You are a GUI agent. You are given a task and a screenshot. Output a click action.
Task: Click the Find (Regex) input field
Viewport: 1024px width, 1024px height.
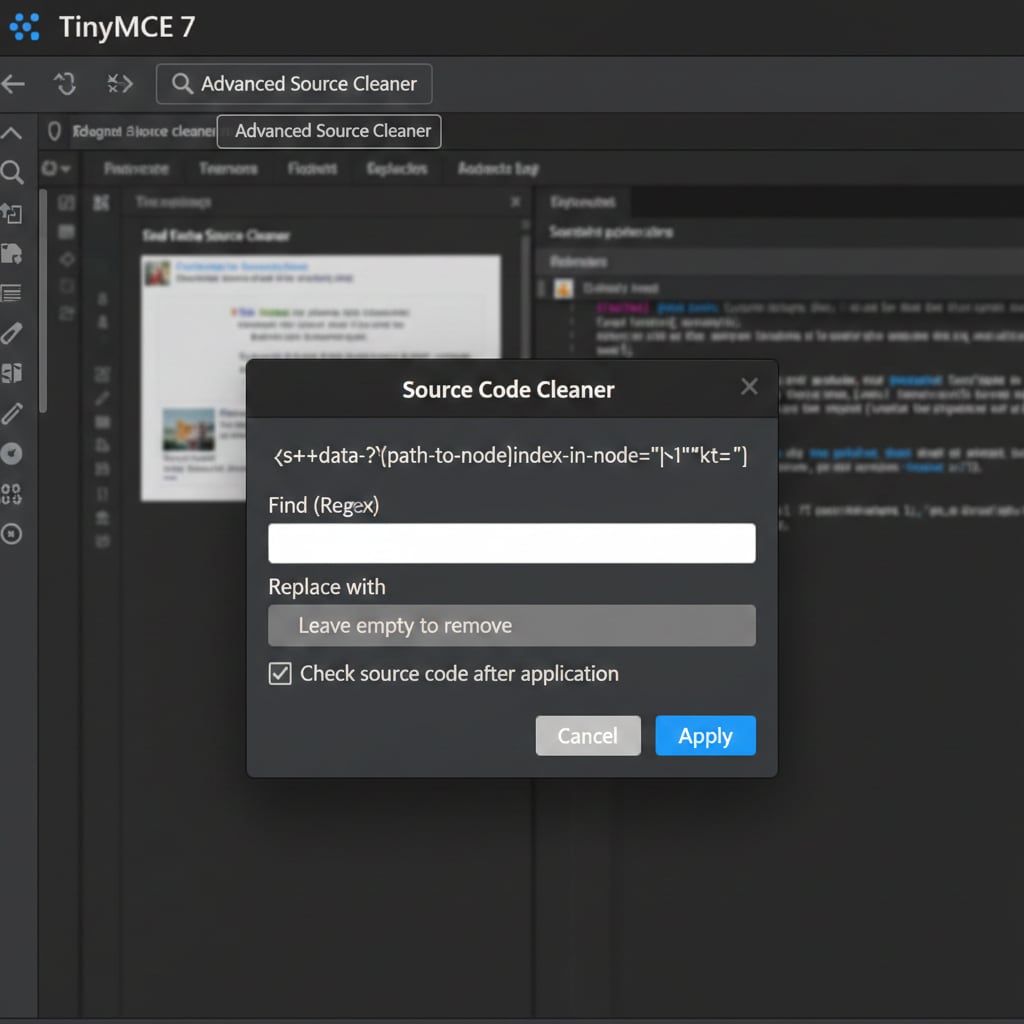pos(511,544)
